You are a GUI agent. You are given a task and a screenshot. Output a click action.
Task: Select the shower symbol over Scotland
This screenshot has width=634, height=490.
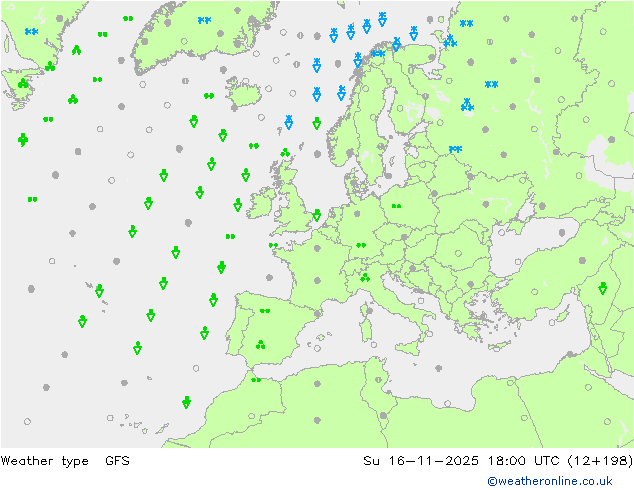pyautogui.click(x=285, y=153)
